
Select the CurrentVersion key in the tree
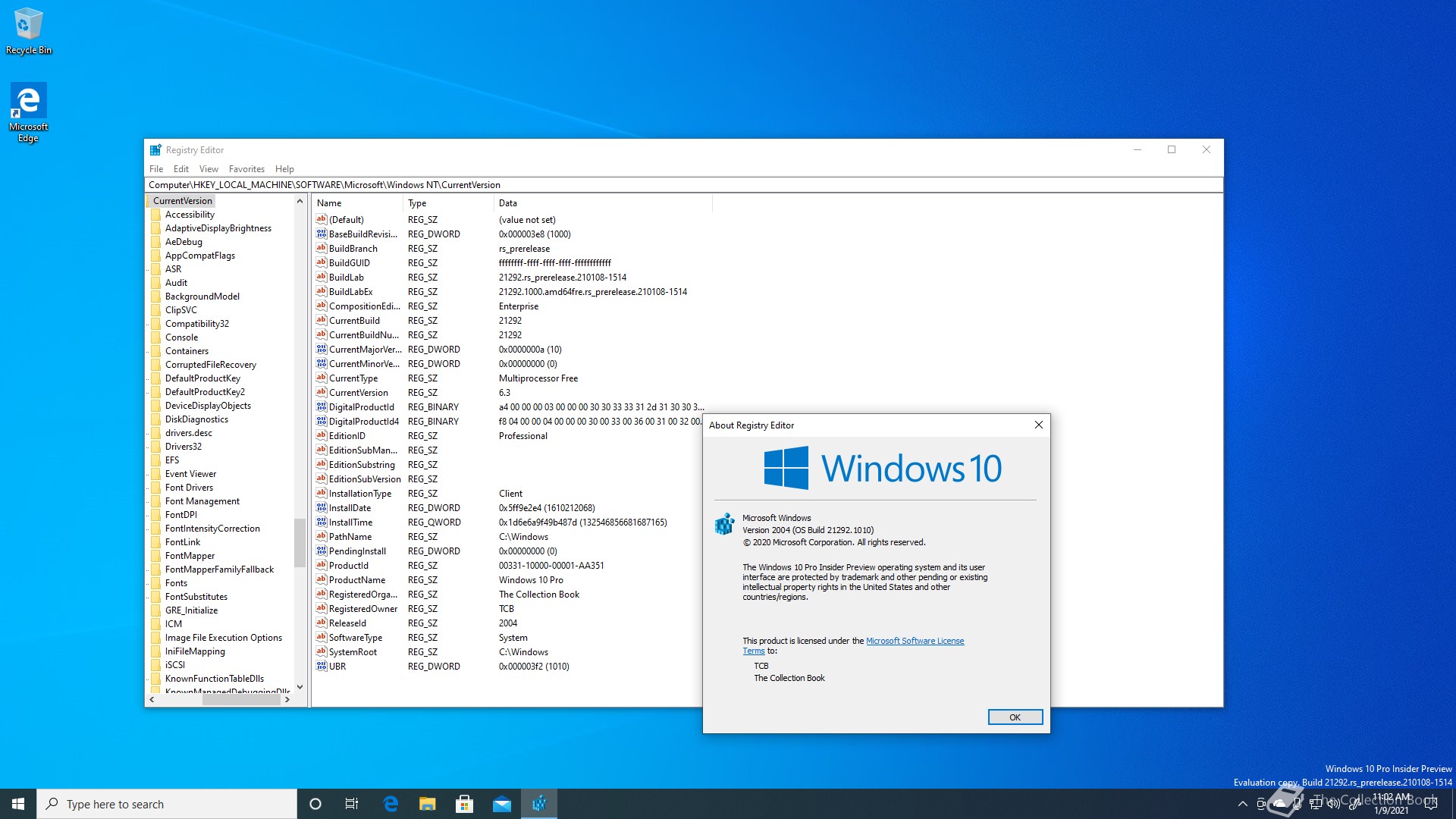tap(182, 201)
